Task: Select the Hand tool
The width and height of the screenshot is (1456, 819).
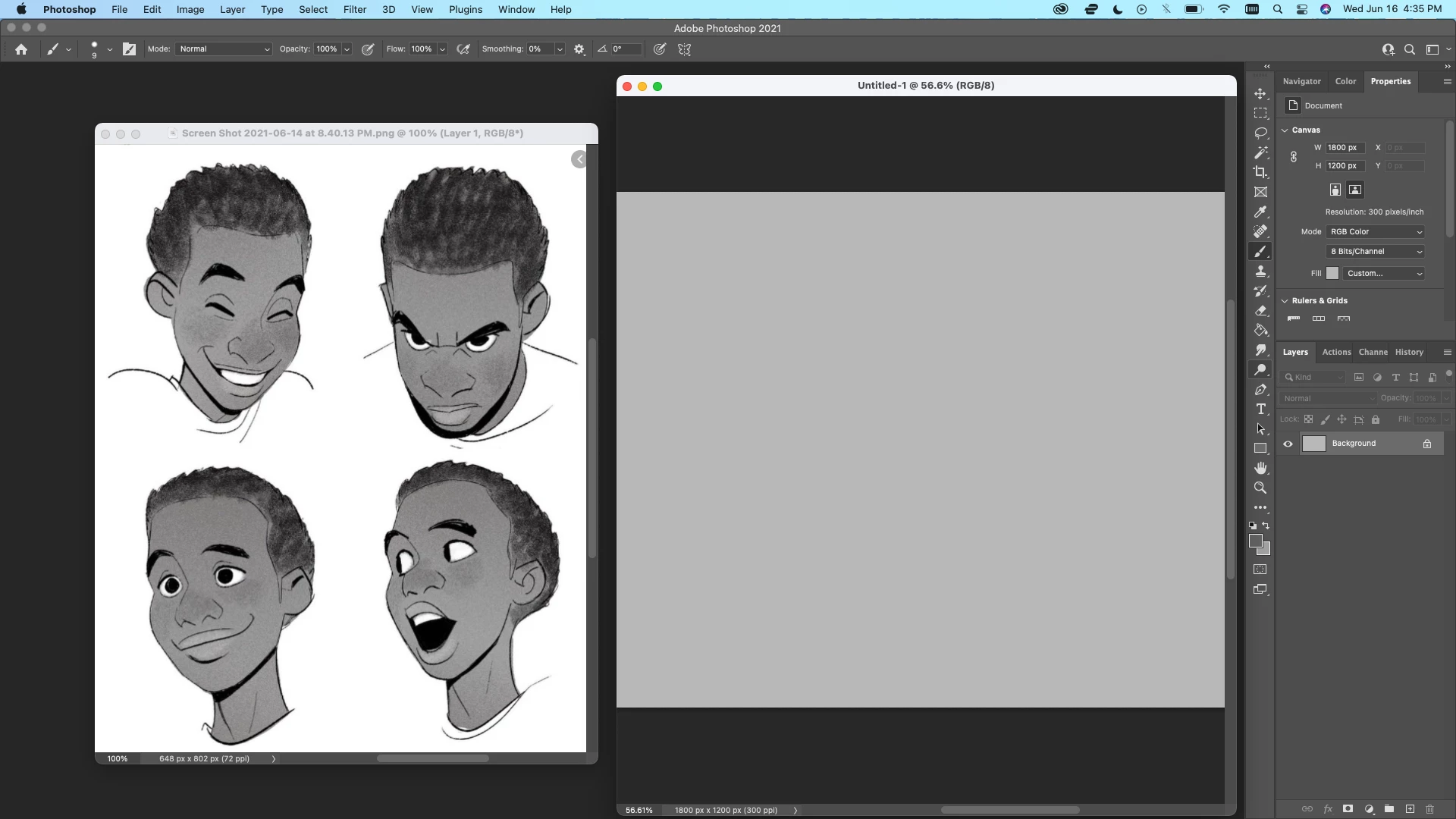Action: (1260, 468)
